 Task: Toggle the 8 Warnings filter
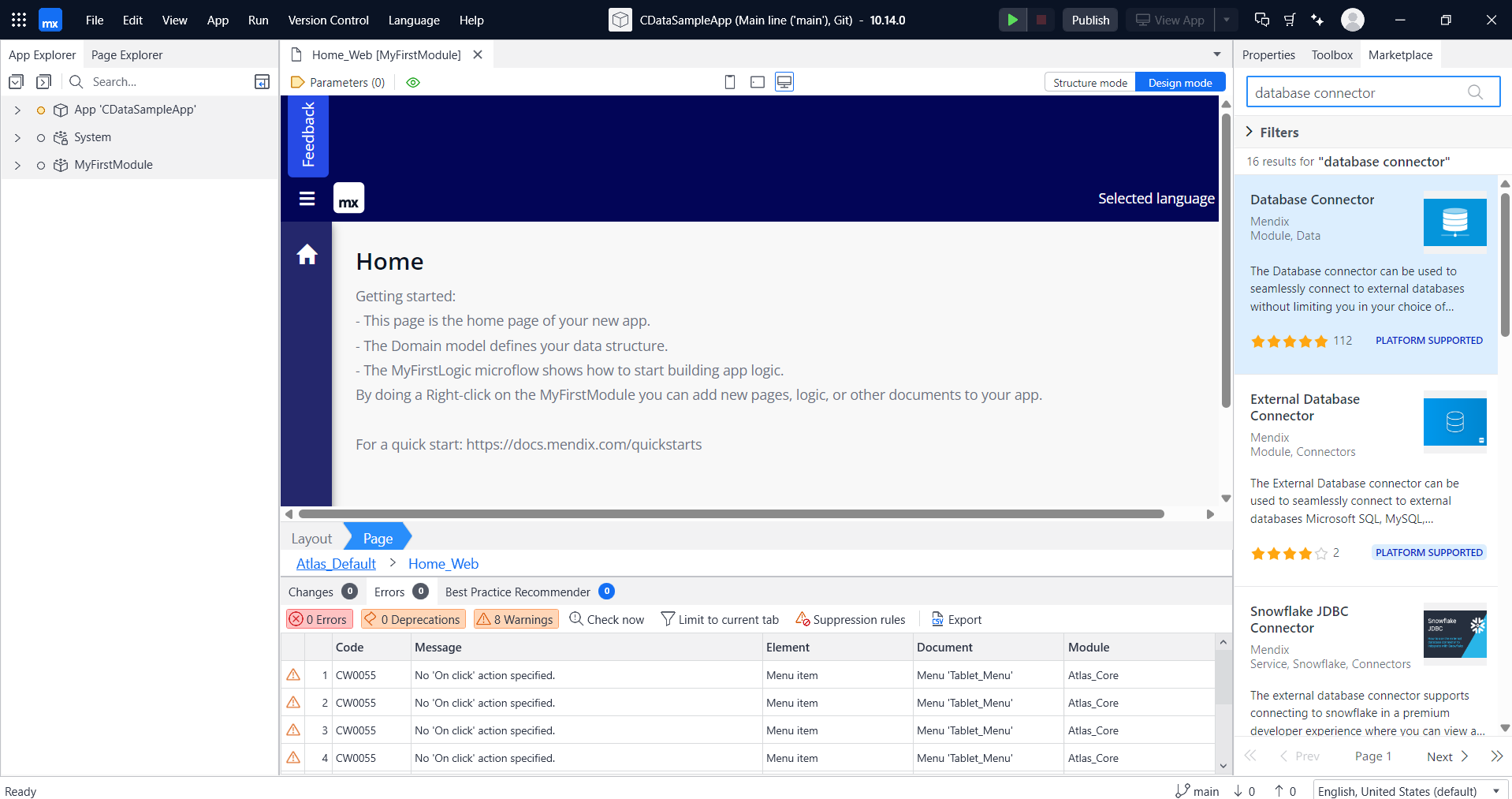pyautogui.click(x=516, y=619)
